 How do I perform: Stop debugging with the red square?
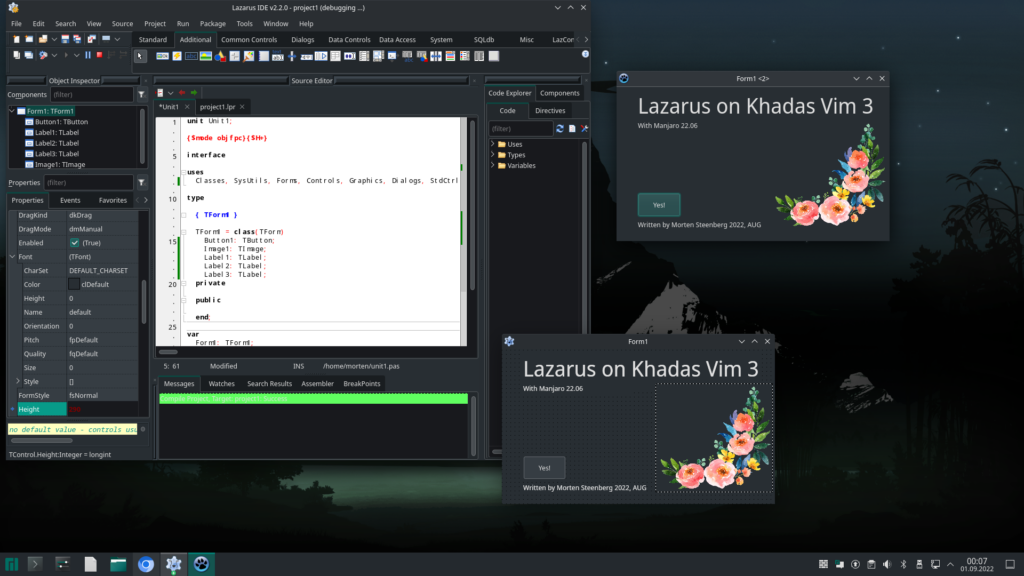(x=99, y=56)
